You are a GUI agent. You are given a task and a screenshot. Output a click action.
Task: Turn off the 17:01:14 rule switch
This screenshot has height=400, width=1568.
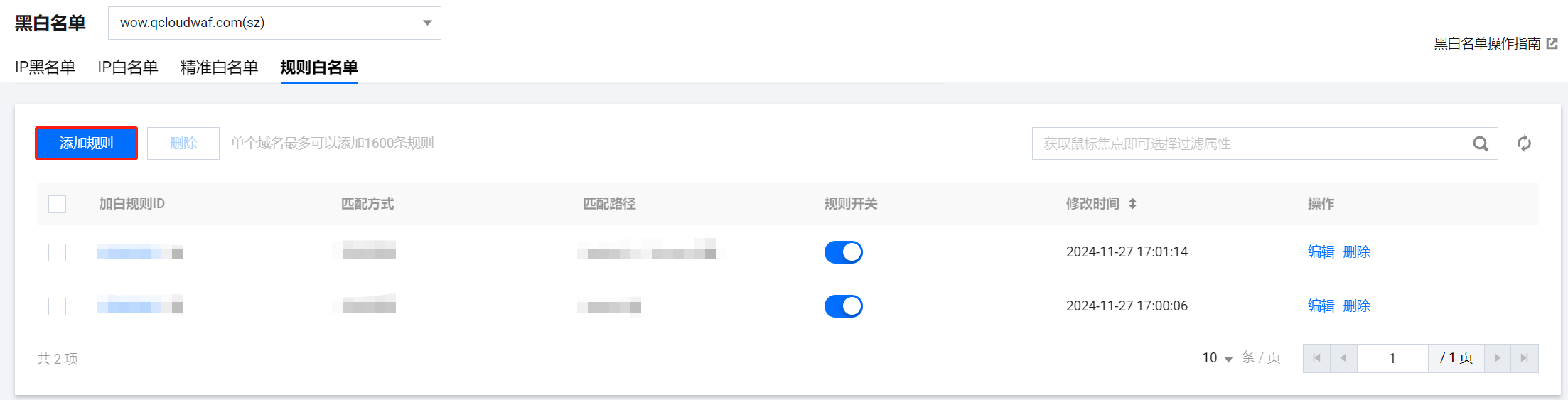(843, 252)
